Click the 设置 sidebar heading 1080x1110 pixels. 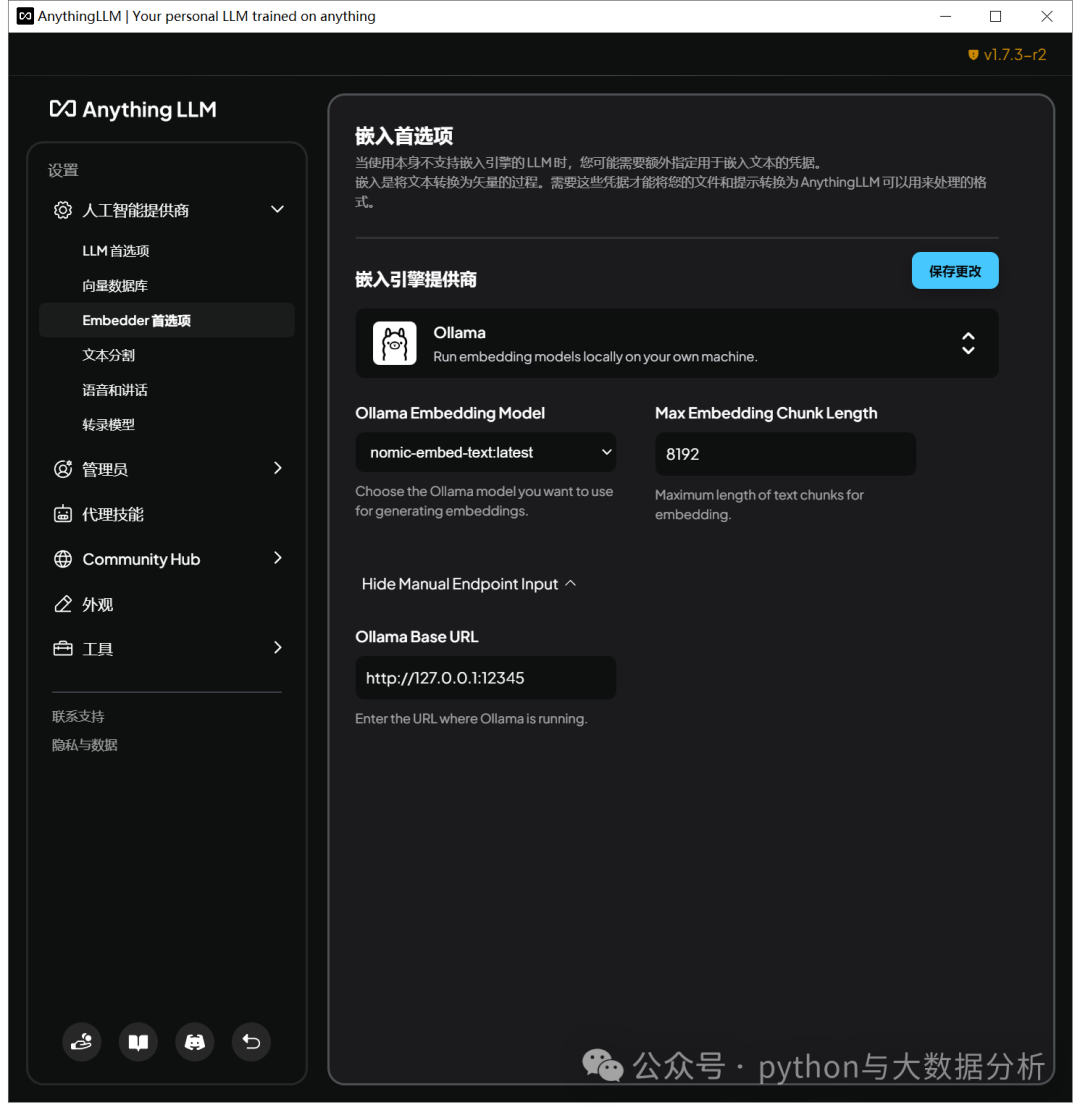pyautogui.click(x=63, y=170)
